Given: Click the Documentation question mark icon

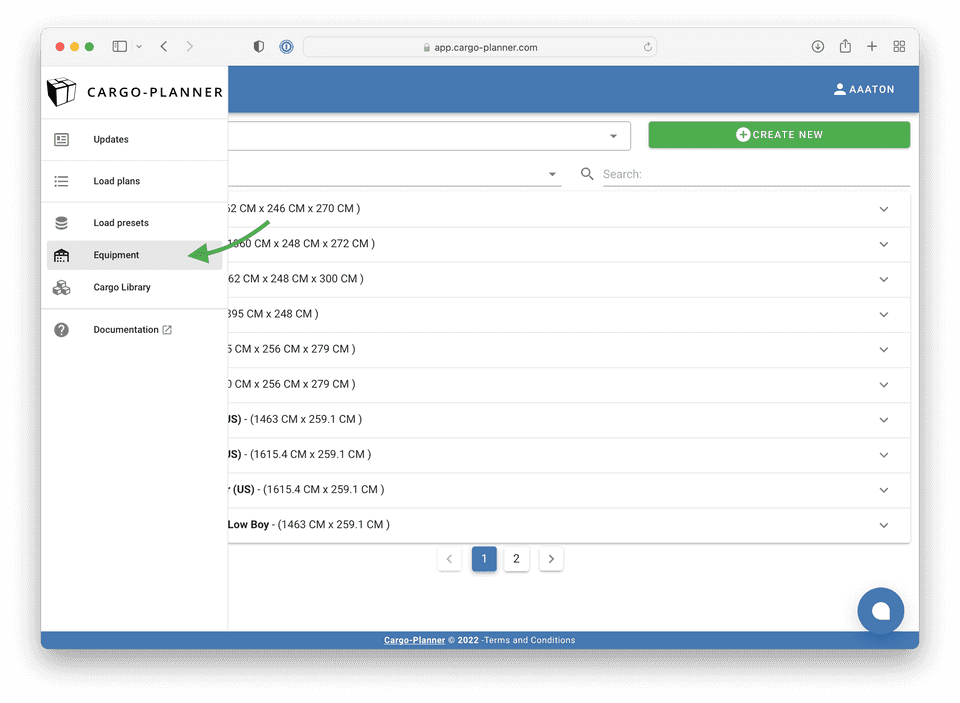Looking at the screenshot, I should (62, 330).
